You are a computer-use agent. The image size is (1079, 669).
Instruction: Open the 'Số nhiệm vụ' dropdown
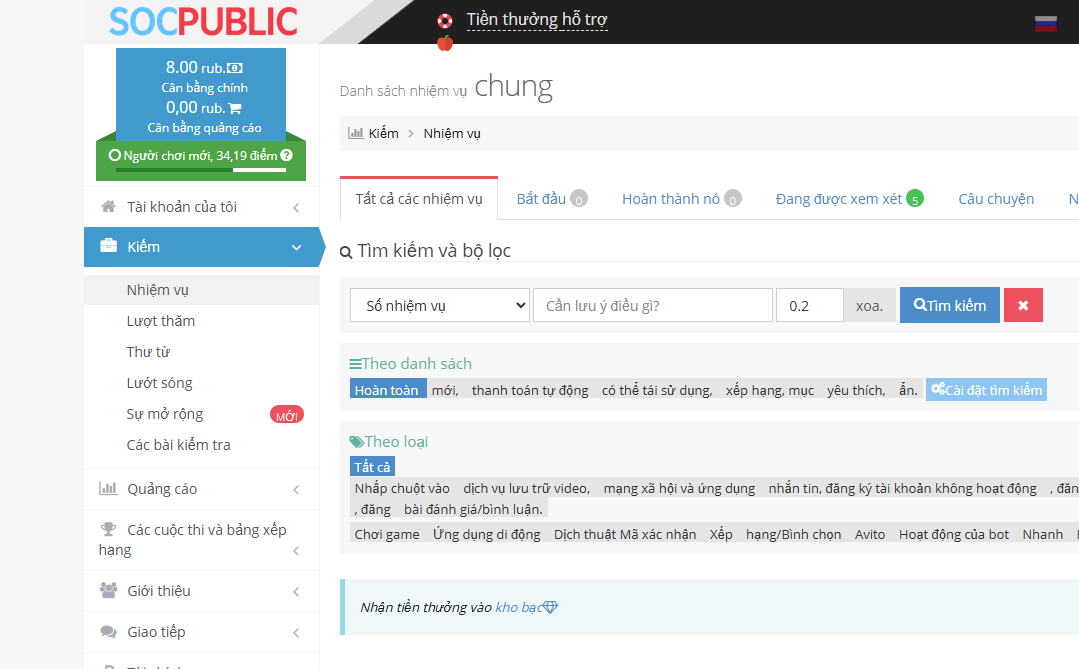point(439,306)
